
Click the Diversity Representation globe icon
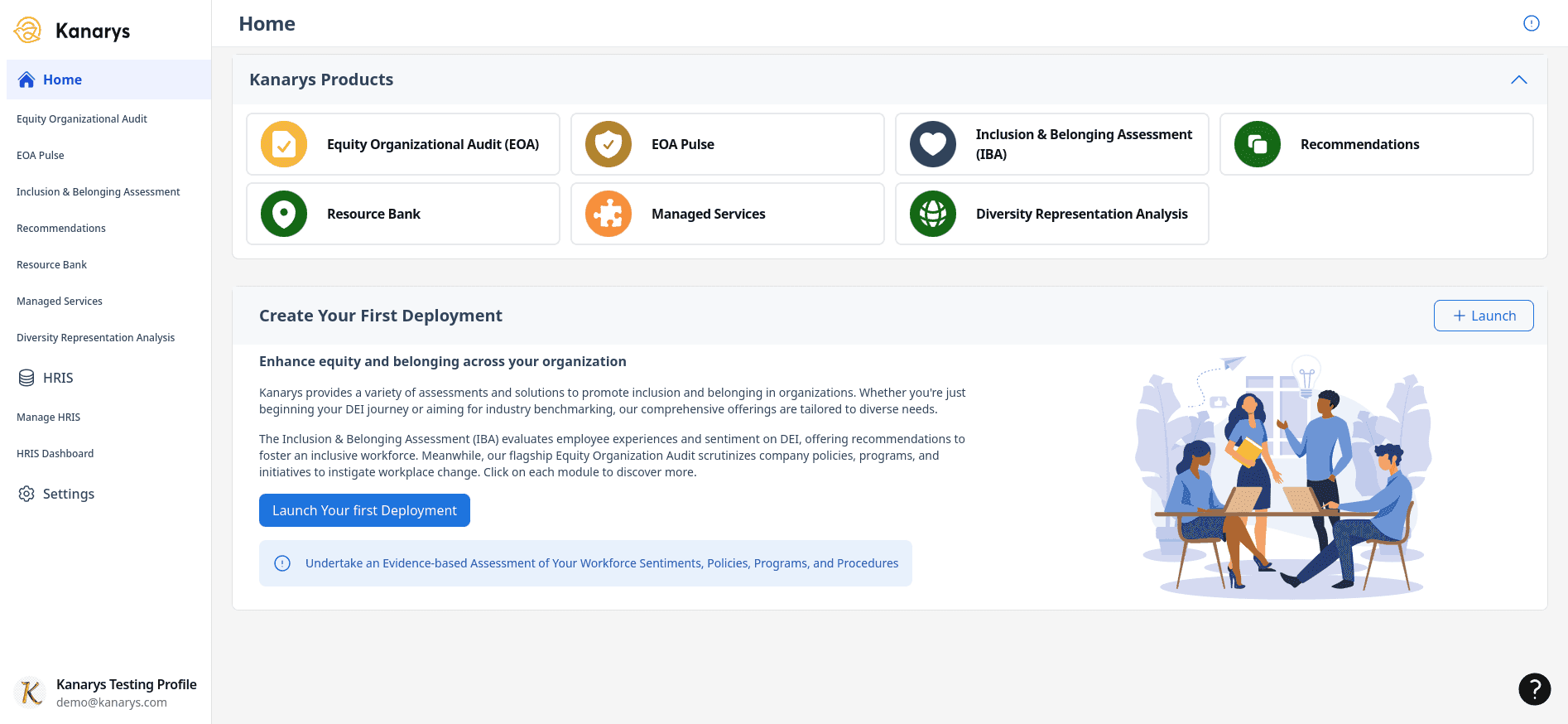933,214
